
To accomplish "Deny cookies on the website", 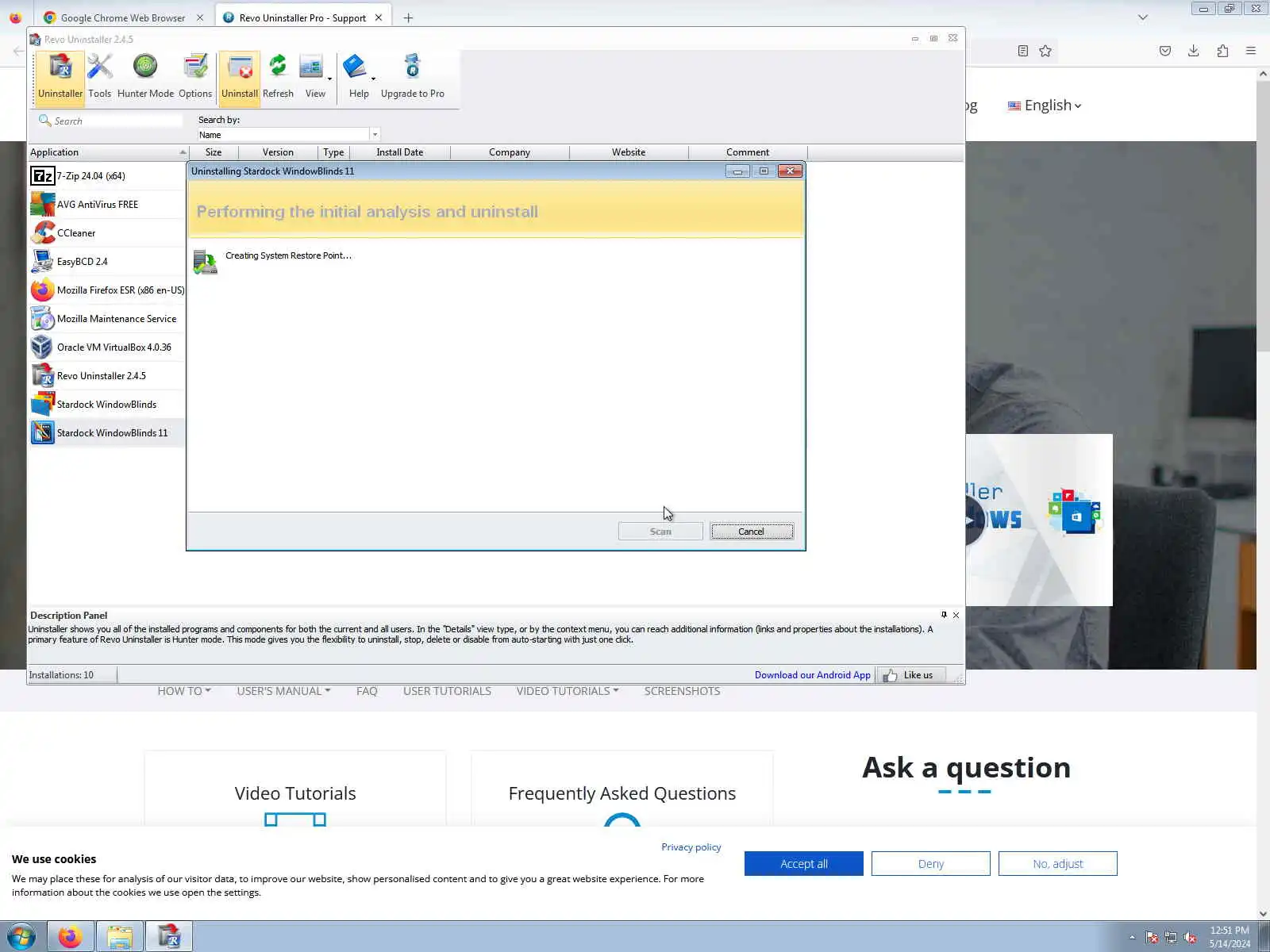I will 930,864.
